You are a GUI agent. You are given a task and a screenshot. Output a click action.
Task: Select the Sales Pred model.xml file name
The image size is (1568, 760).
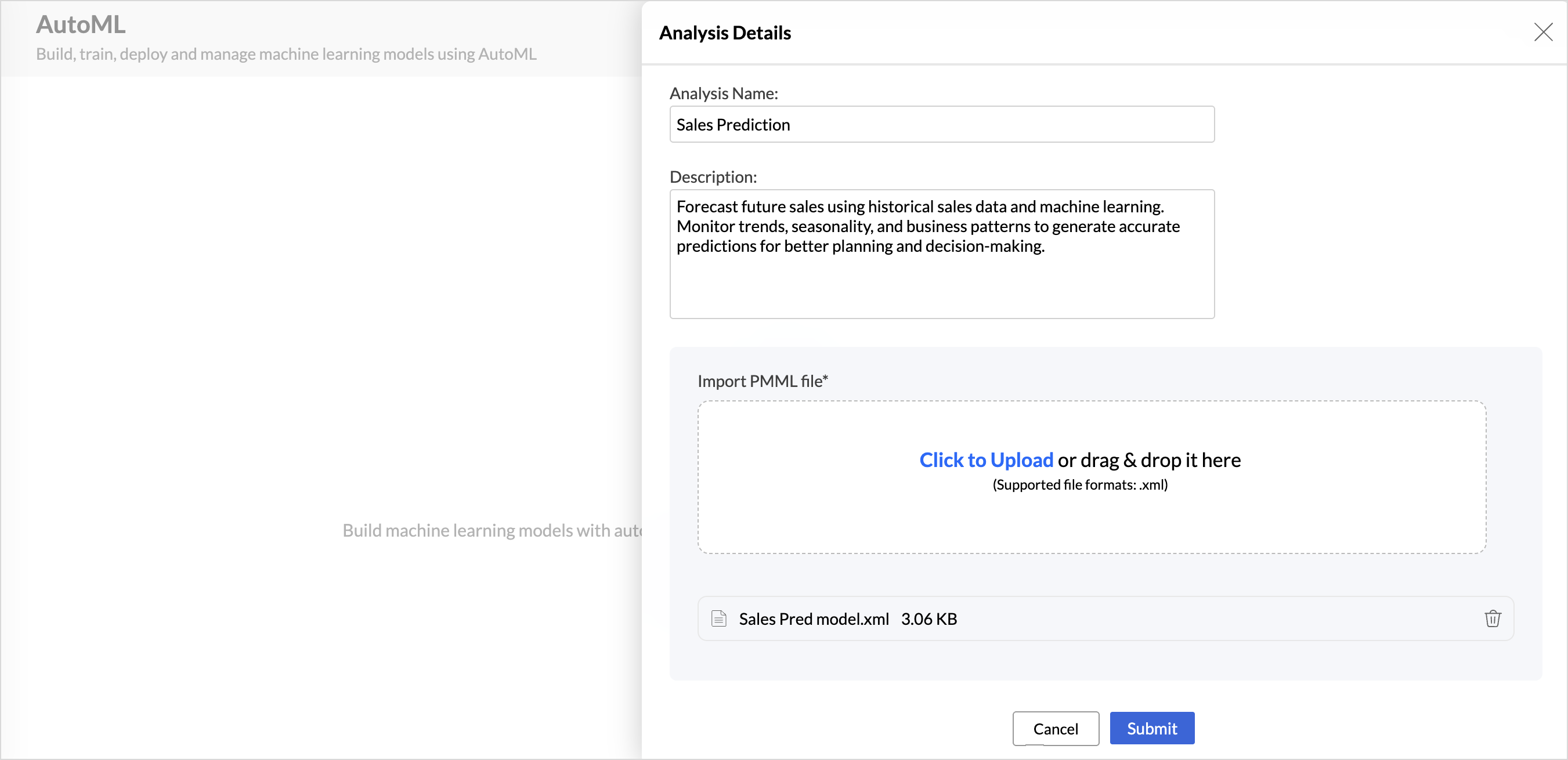click(813, 618)
